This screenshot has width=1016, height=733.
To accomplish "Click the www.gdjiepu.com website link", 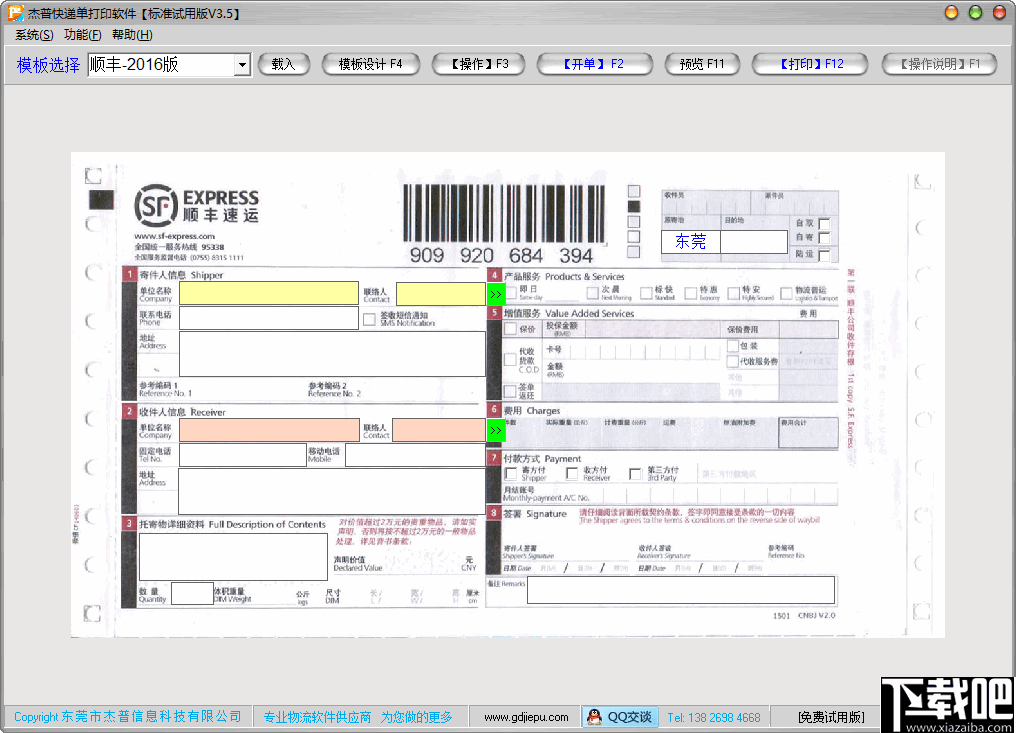I will [x=526, y=717].
